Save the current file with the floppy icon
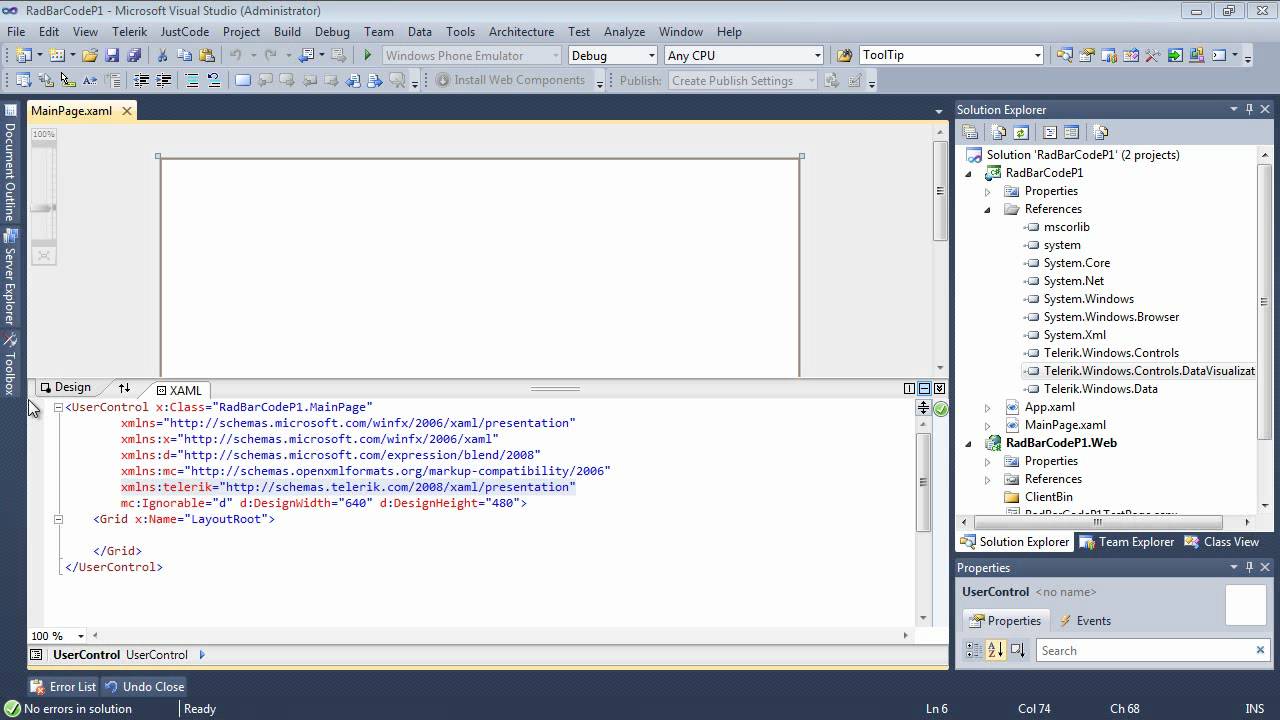 point(112,55)
